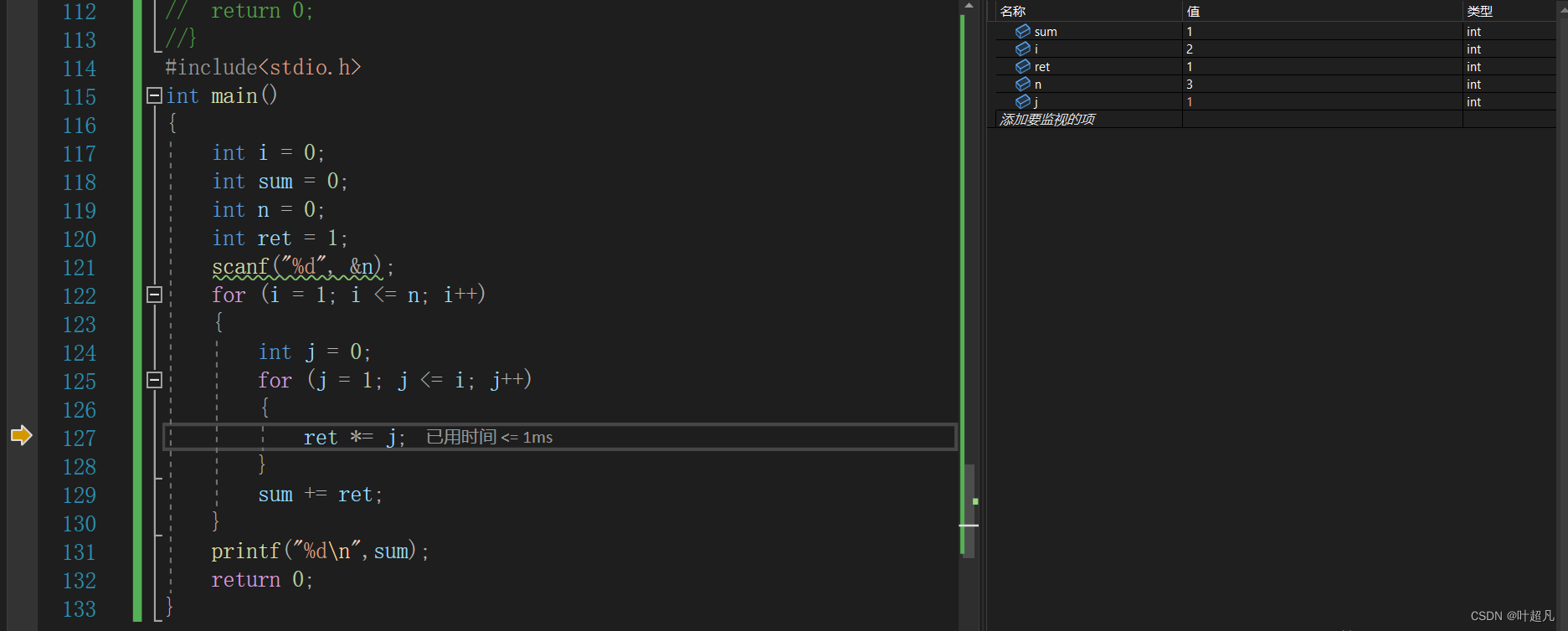Click the 值 column header in watch panel
This screenshot has width=1568, height=631.
(x=1194, y=11)
